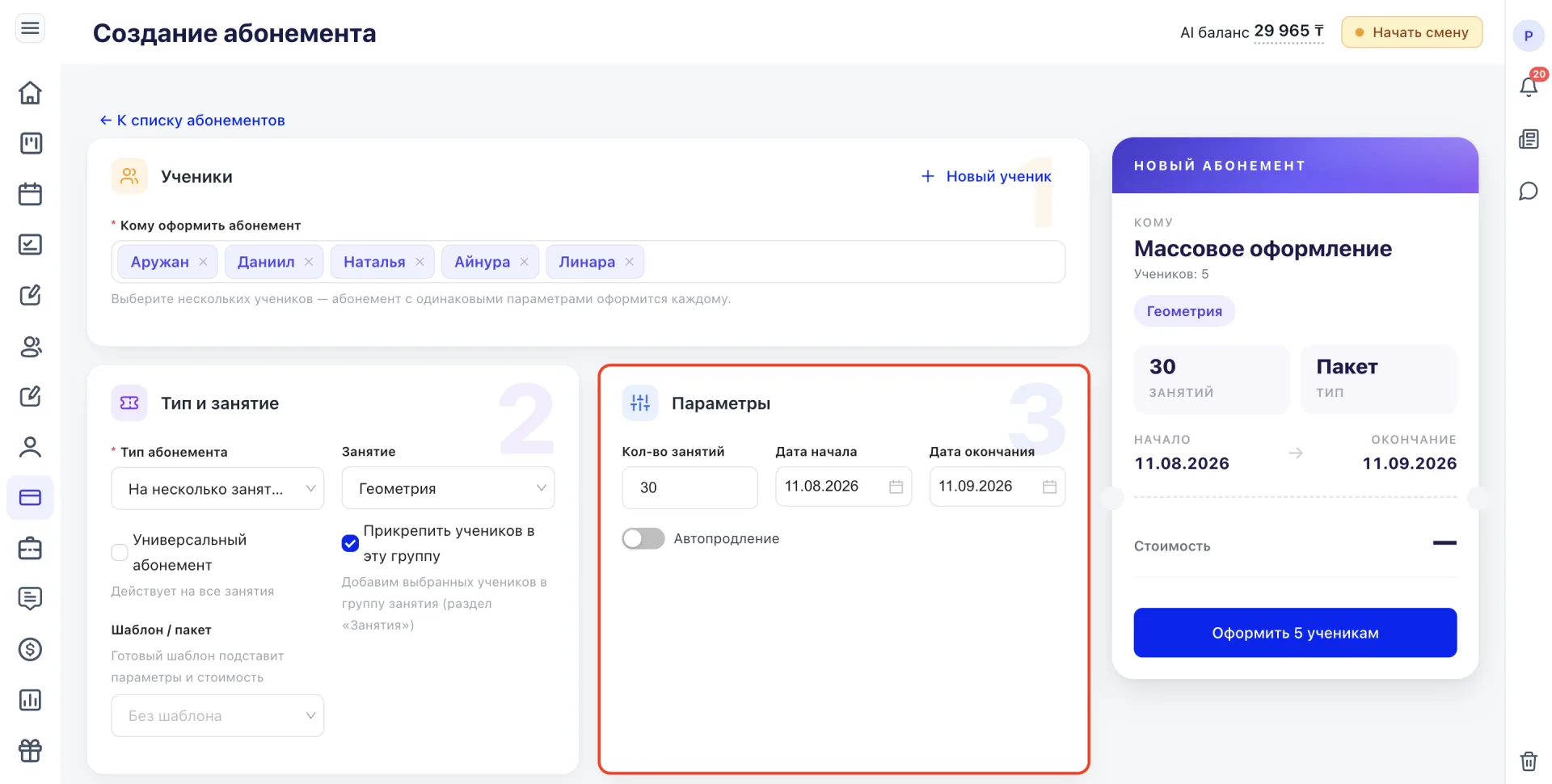The height and width of the screenshot is (784, 1552).
Task: Open the upper edit-note sidebar icon
Action: click(30, 295)
